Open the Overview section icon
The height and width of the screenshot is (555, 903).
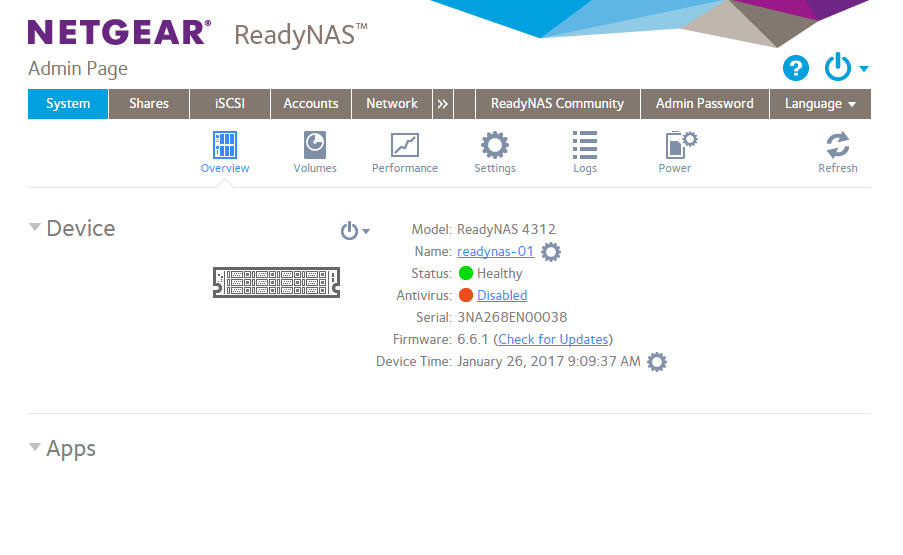(225, 145)
